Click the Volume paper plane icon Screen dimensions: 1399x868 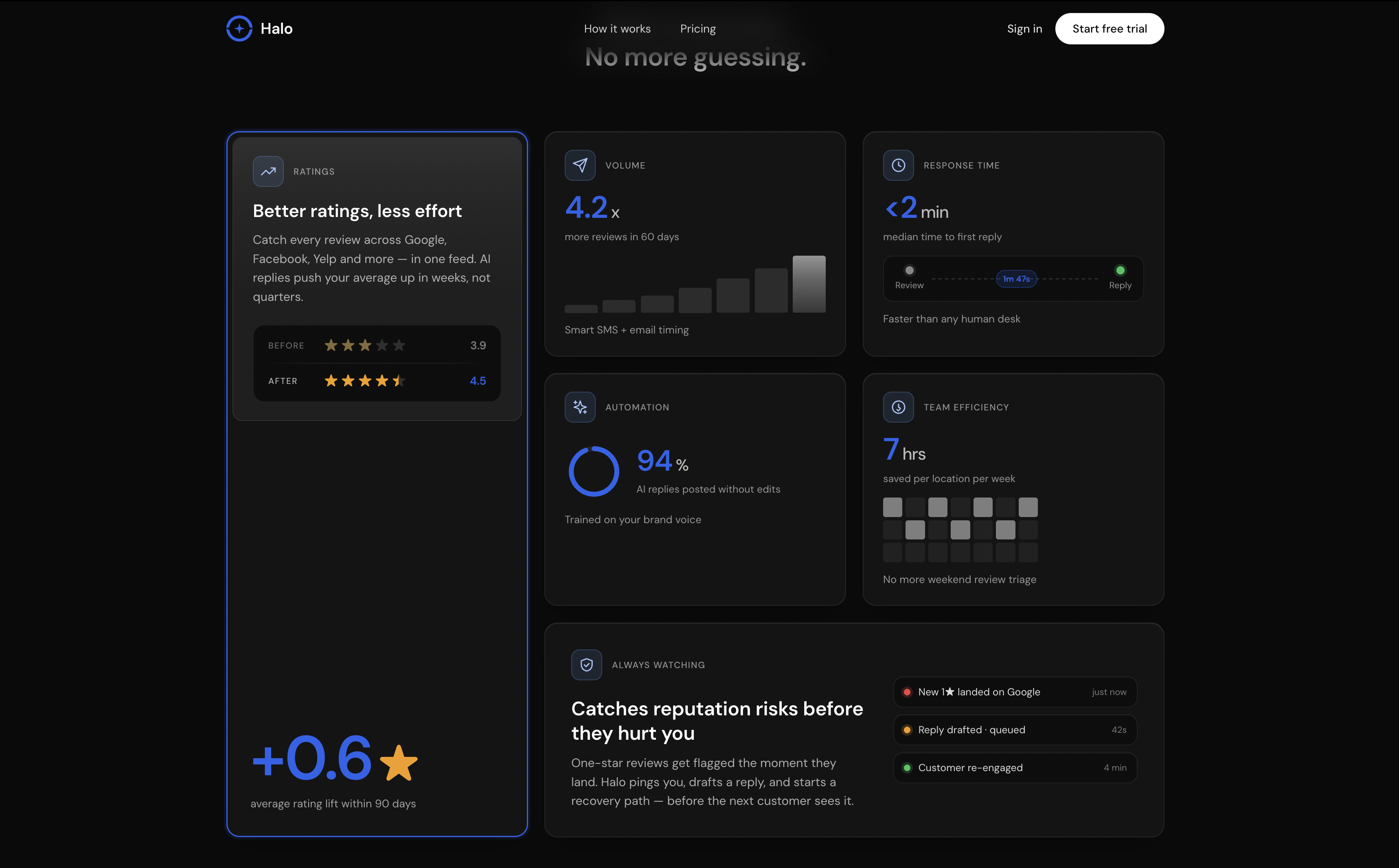pyautogui.click(x=580, y=165)
